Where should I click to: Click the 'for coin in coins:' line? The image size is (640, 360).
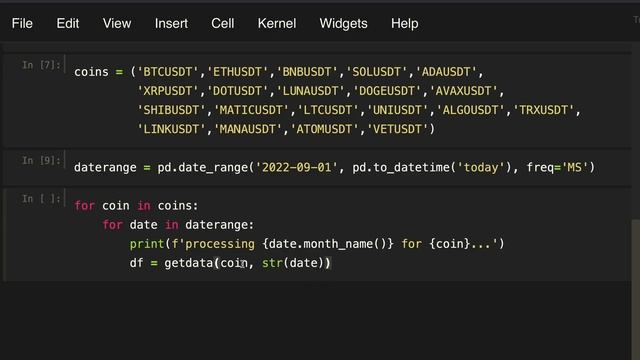[136, 206]
